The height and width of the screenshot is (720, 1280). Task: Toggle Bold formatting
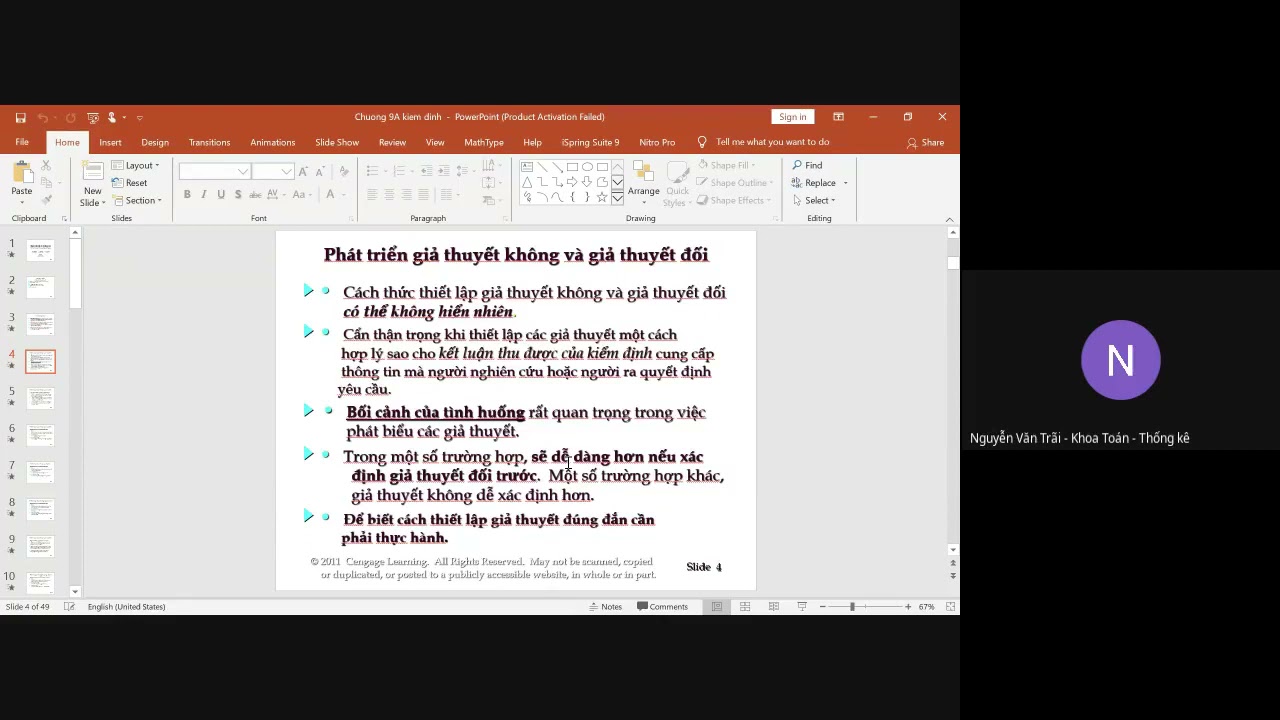click(187, 194)
